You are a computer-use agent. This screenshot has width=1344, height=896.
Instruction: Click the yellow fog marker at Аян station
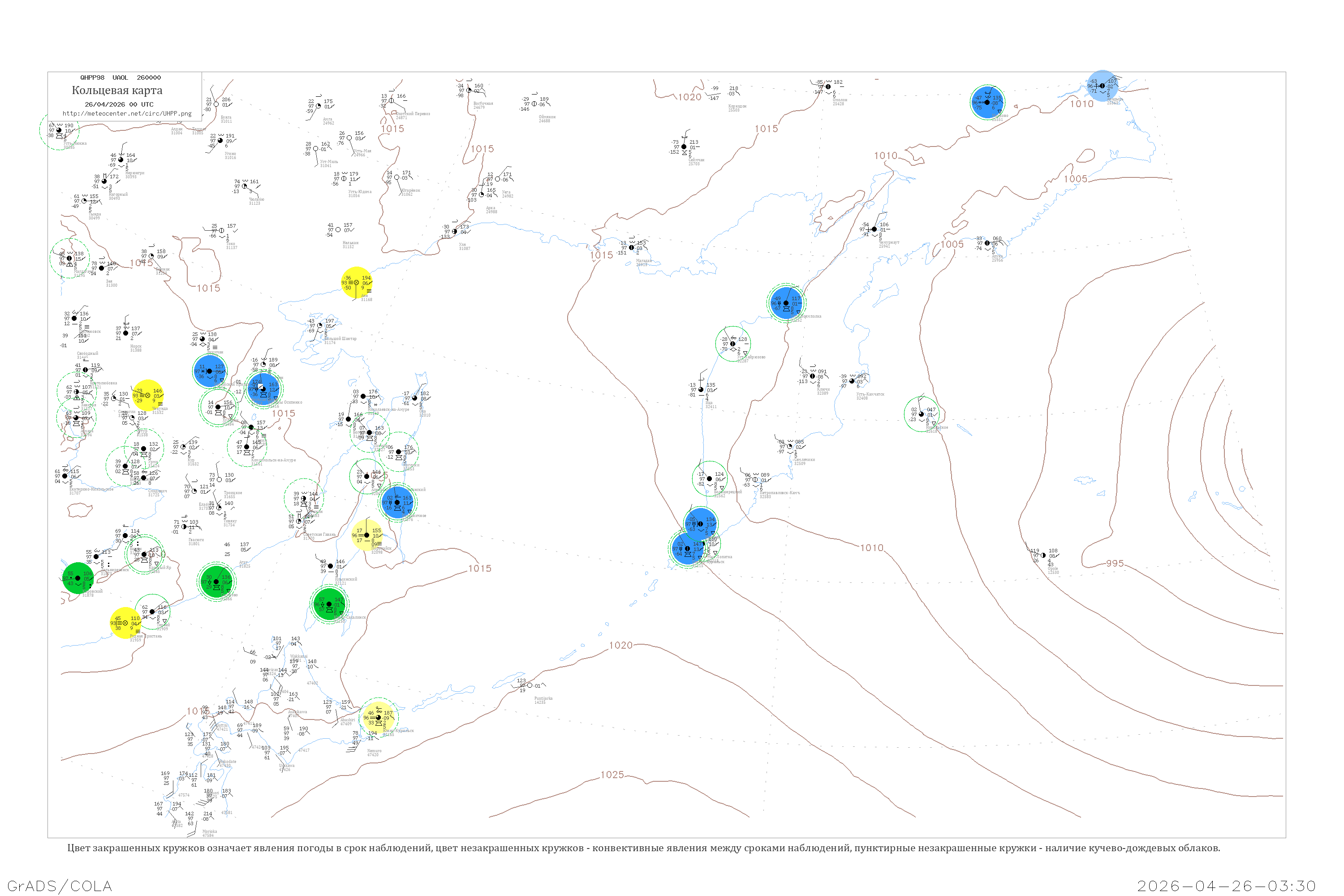(357, 282)
